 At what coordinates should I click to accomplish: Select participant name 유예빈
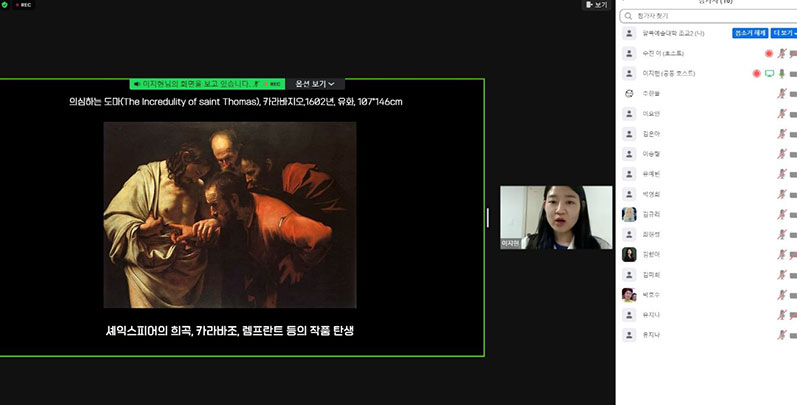coord(651,174)
